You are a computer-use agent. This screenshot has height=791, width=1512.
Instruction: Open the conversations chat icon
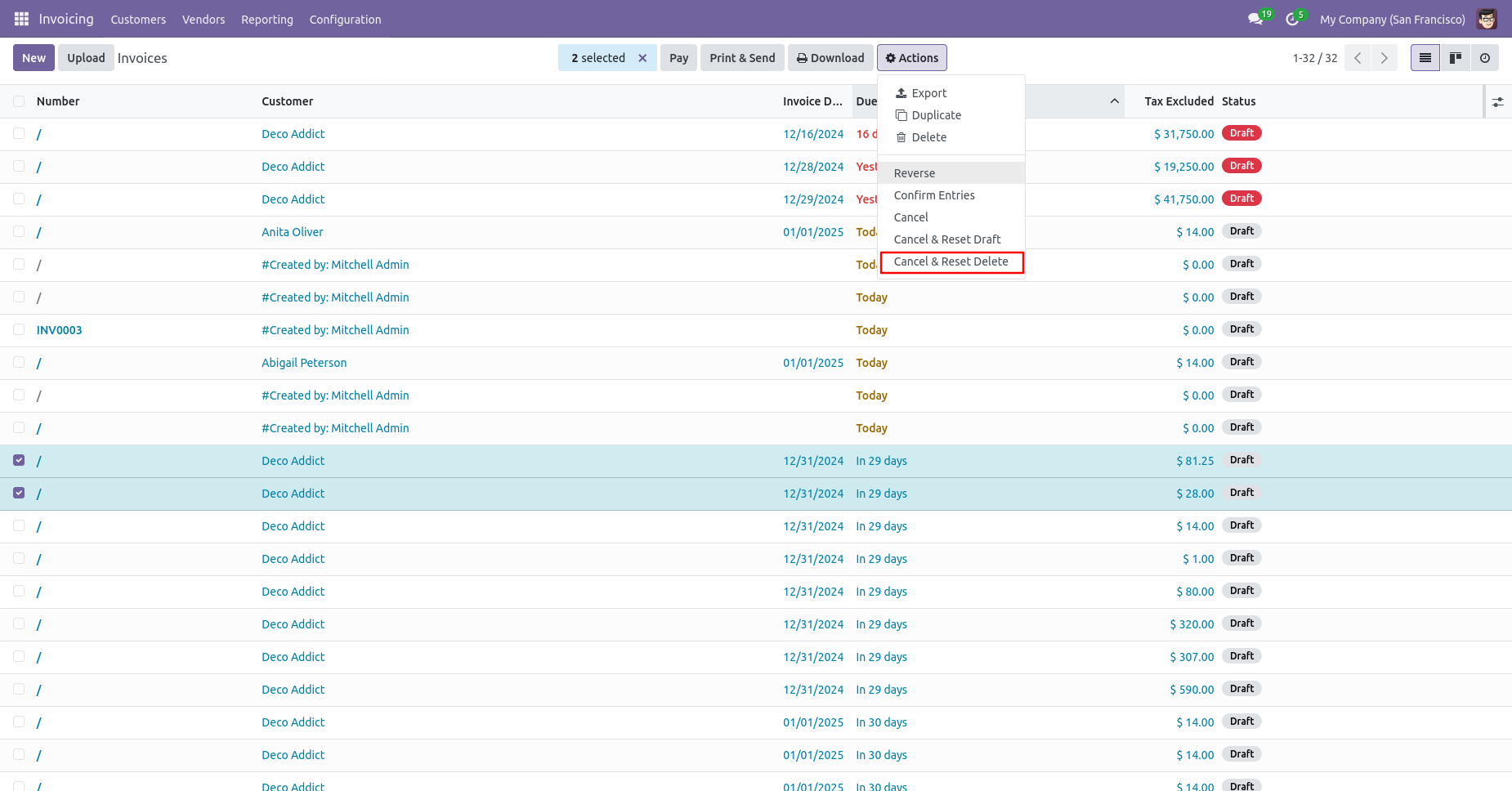click(x=1255, y=19)
